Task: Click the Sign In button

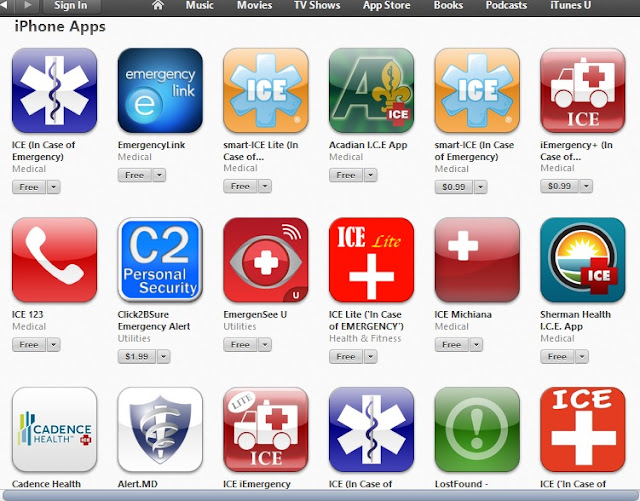Action: coord(71,6)
